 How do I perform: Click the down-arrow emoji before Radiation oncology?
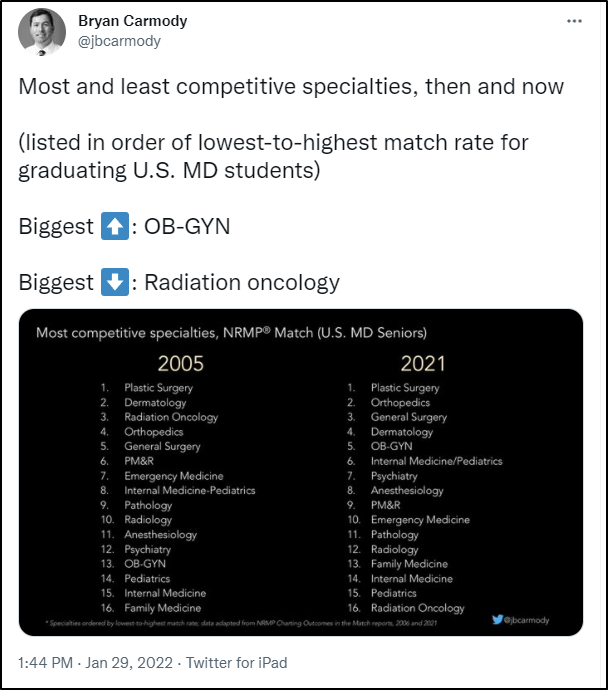pos(114,282)
